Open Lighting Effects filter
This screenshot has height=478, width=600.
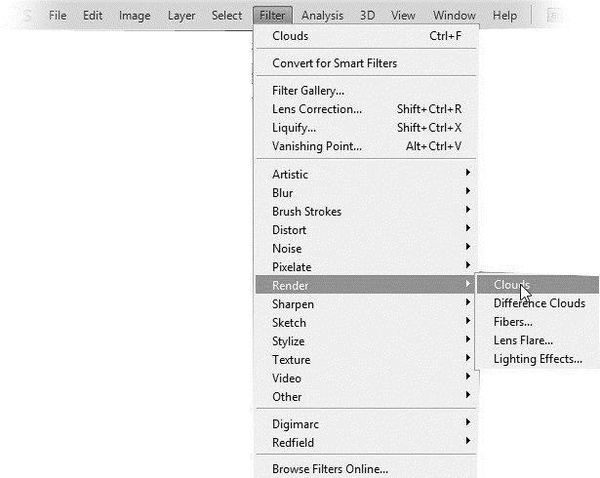tap(537, 359)
